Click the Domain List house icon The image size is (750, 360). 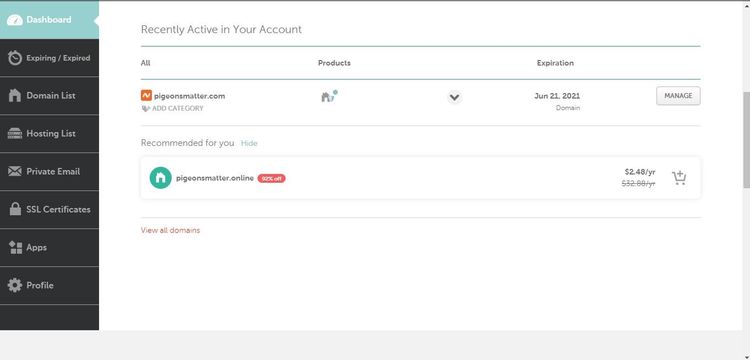[x=15, y=96]
